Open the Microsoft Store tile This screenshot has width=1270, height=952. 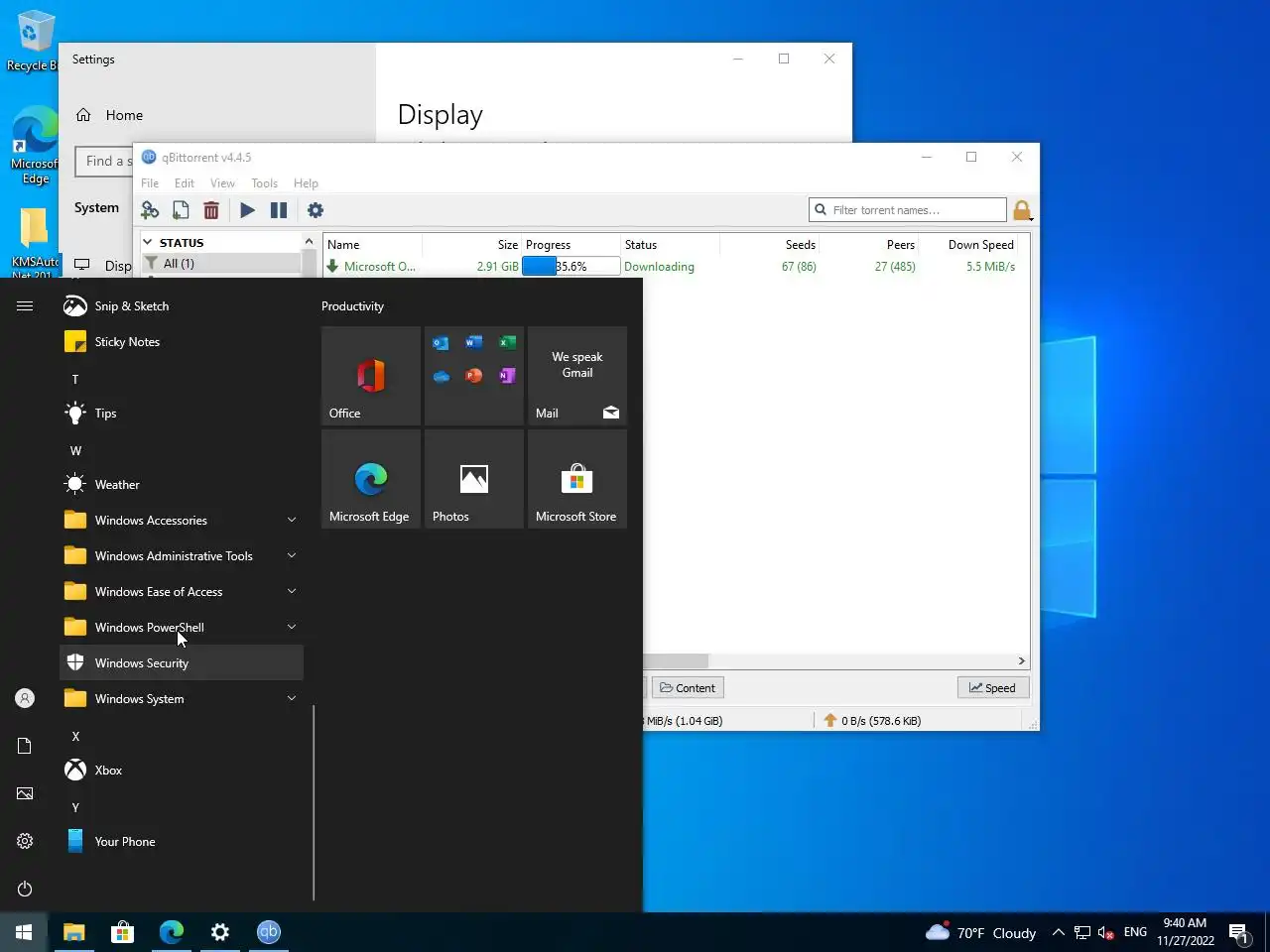pos(577,479)
